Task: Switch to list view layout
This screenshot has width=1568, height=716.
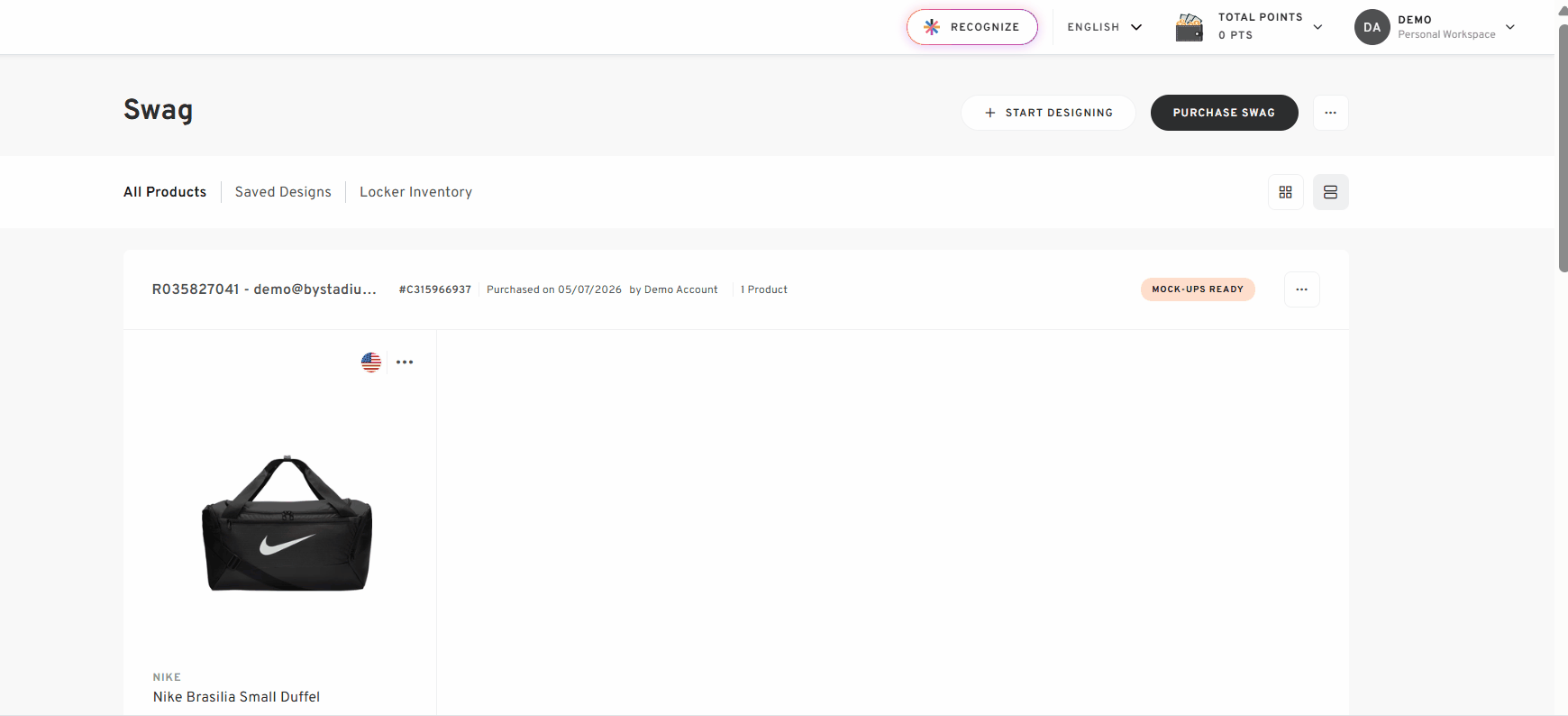Action: (1330, 192)
